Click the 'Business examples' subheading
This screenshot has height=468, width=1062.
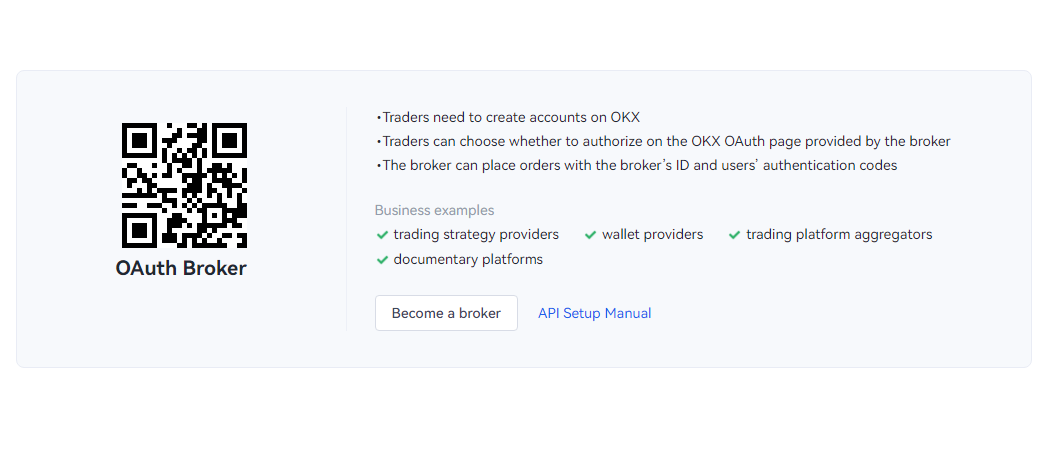[434, 210]
